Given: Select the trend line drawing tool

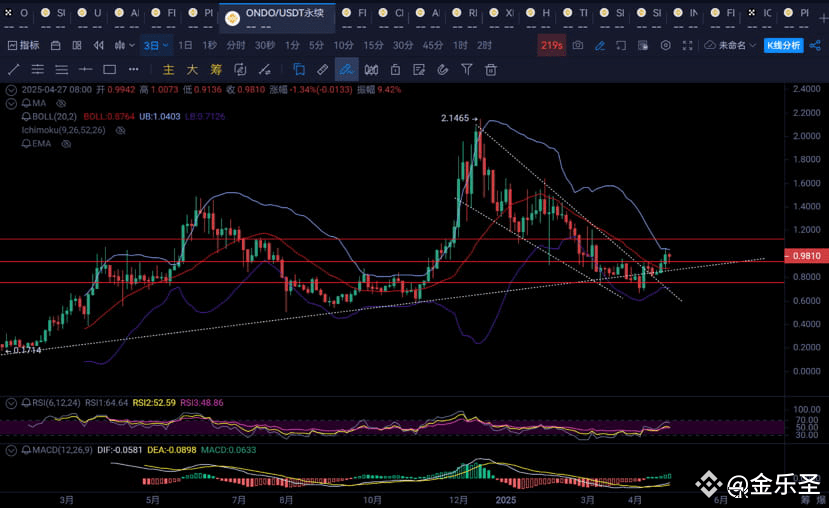Looking at the screenshot, I should click(x=14, y=69).
